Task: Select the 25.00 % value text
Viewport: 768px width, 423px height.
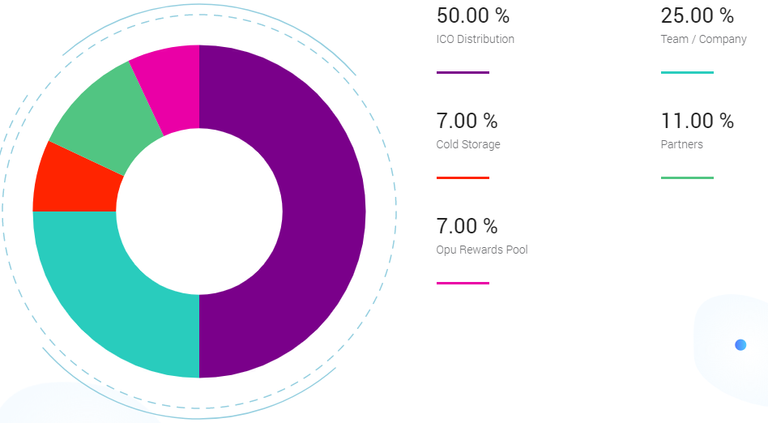Action: coord(697,16)
